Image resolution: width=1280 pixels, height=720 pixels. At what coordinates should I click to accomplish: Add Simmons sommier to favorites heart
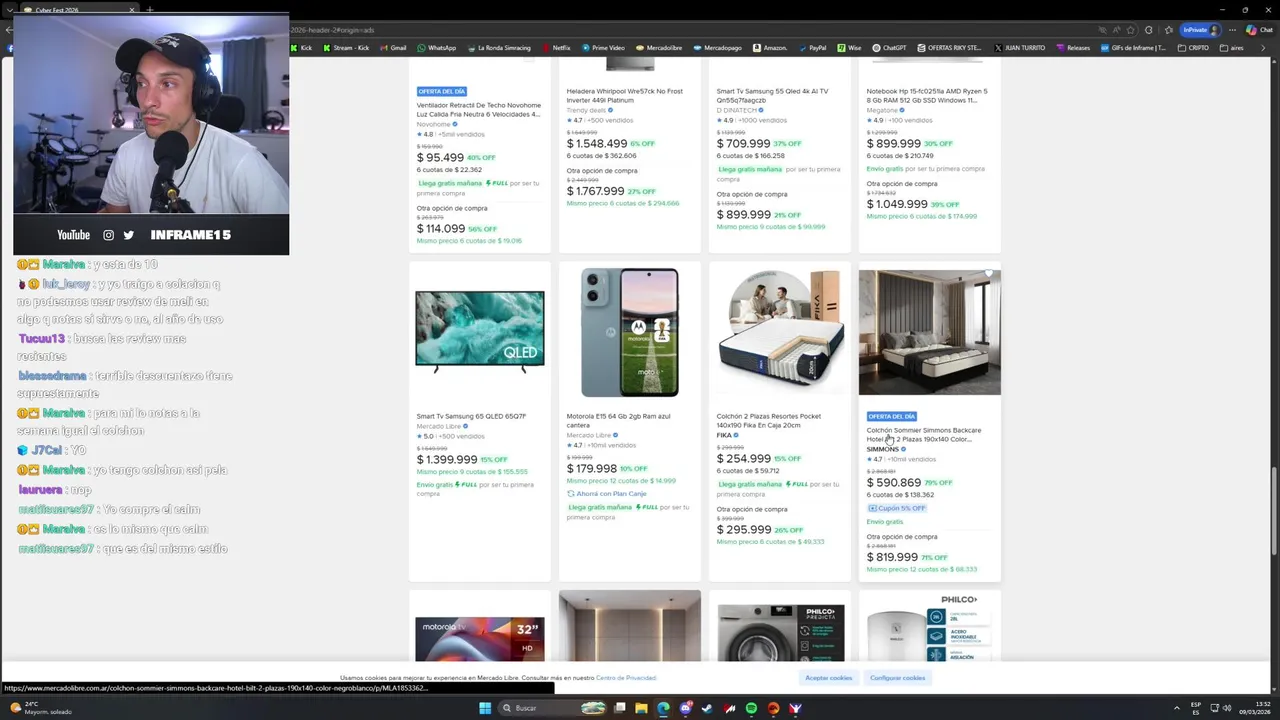989,275
